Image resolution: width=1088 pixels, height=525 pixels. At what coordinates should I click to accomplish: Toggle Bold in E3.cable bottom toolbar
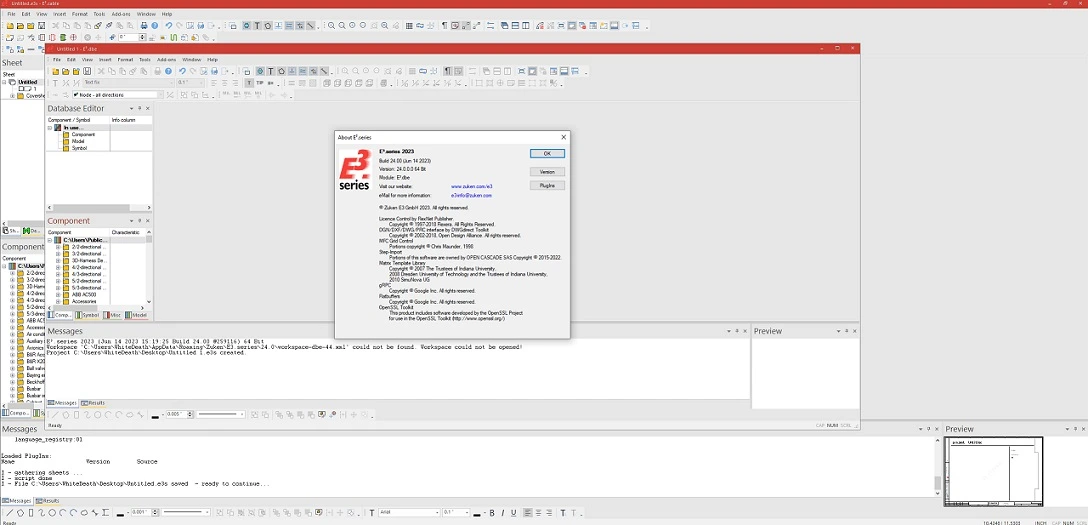pyautogui.click(x=492, y=513)
